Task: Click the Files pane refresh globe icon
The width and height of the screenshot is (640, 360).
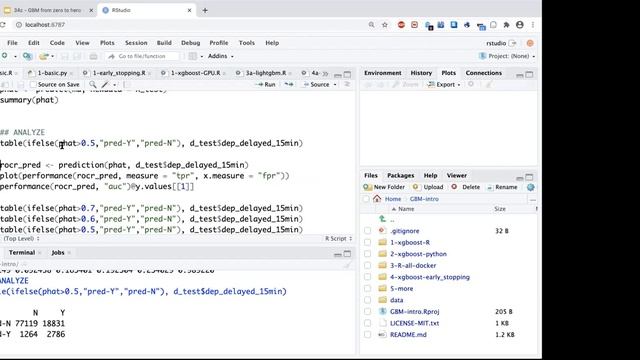Action: (x=530, y=187)
